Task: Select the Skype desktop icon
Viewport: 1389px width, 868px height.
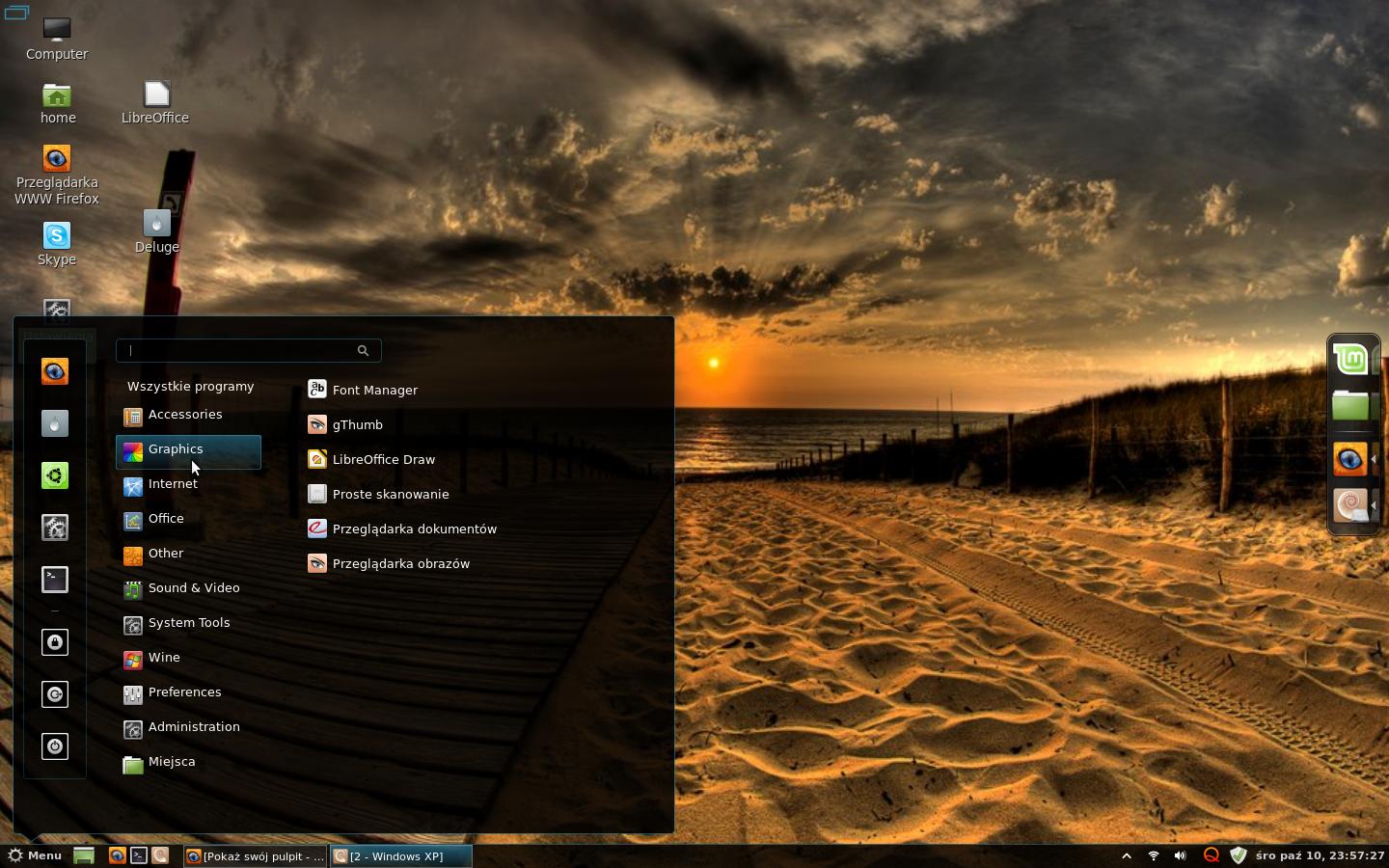Action: pyautogui.click(x=57, y=244)
